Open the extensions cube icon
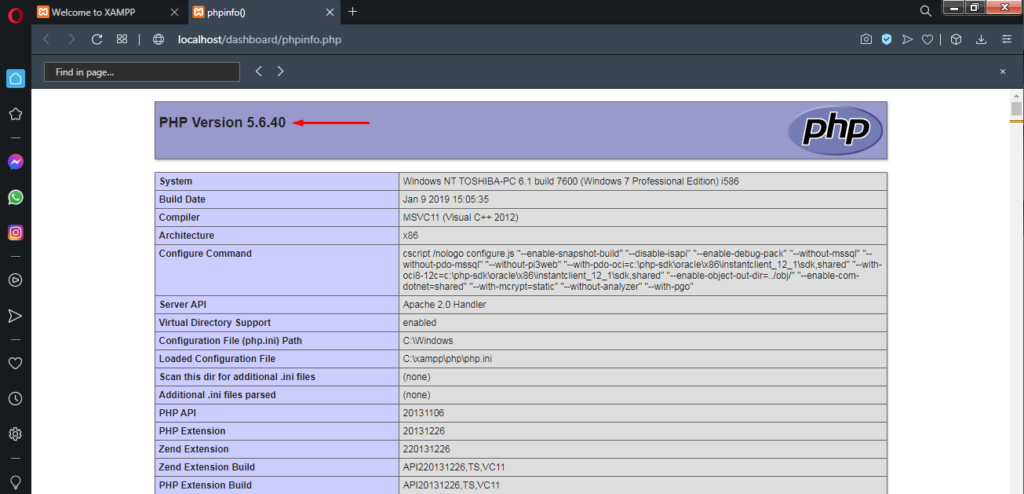 [956, 40]
